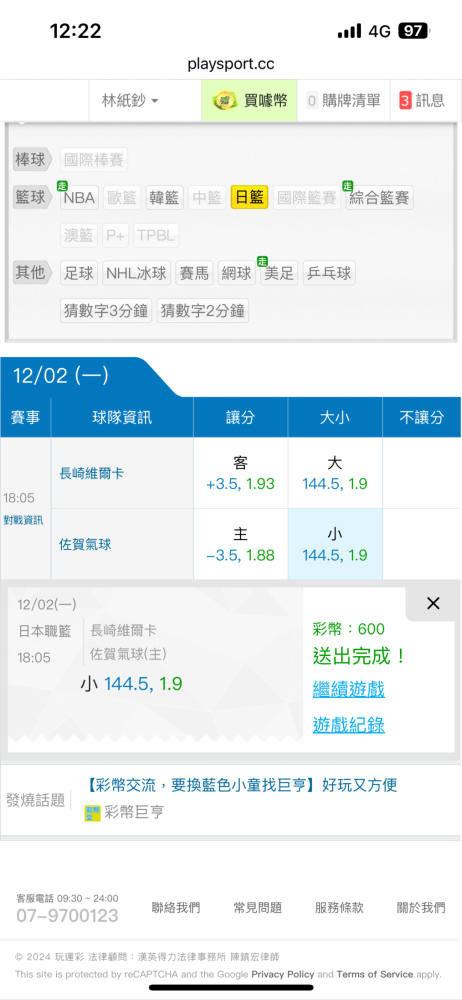Tap the battery indicator in status bar

(414, 31)
